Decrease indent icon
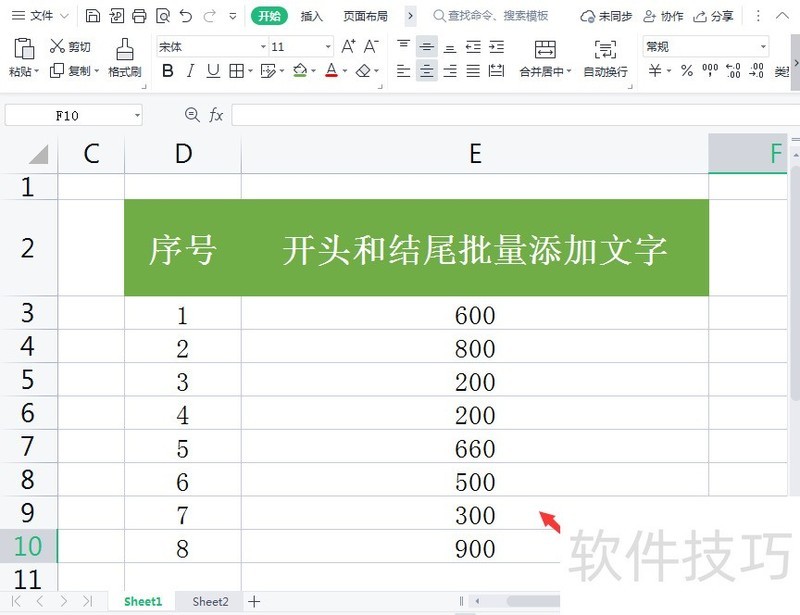This screenshot has width=800, height=615. pos(473,47)
